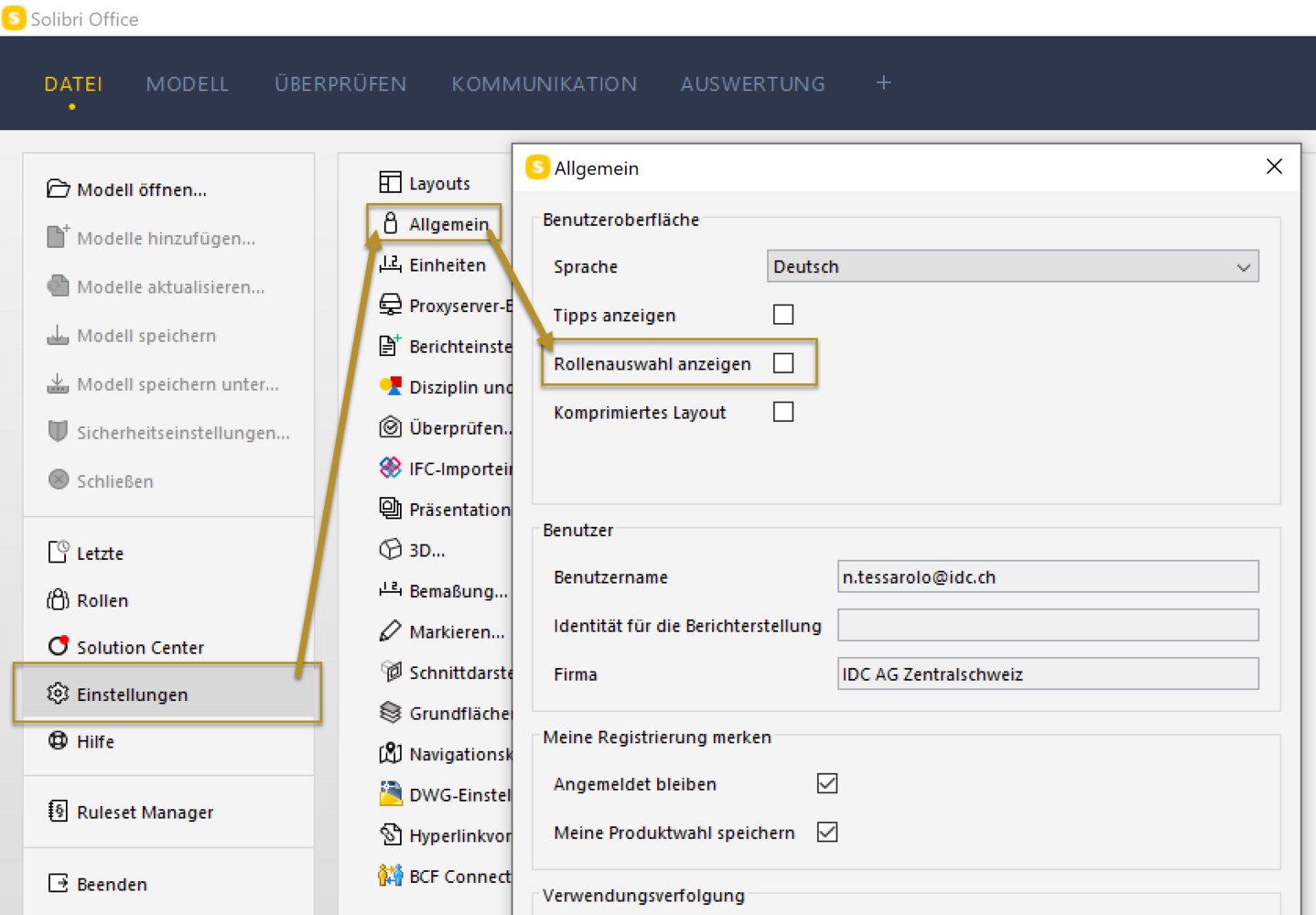The image size is (1316, 915).
Task: Open the Schnittdarstellung settings entry
Action: pyautogui.click(x=444, y=672)
